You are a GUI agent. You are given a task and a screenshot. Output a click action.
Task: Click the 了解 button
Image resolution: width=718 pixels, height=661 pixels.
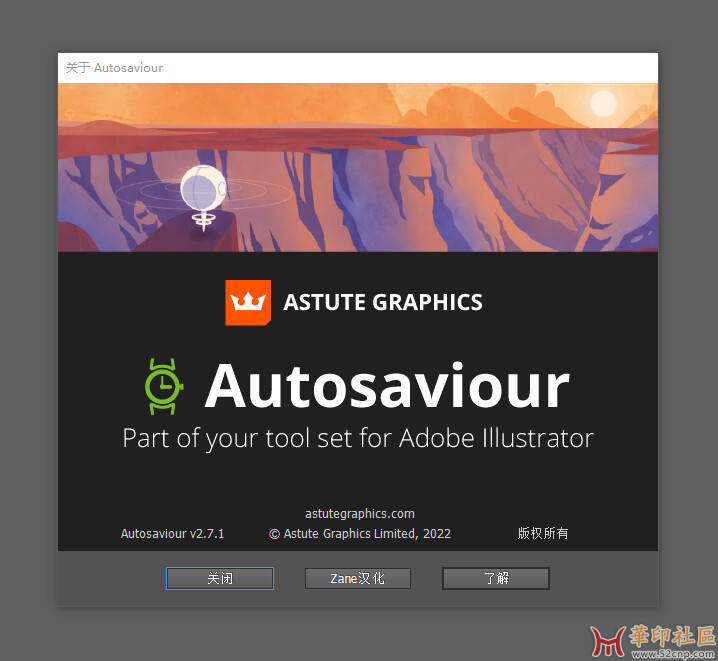coord(496,578)
